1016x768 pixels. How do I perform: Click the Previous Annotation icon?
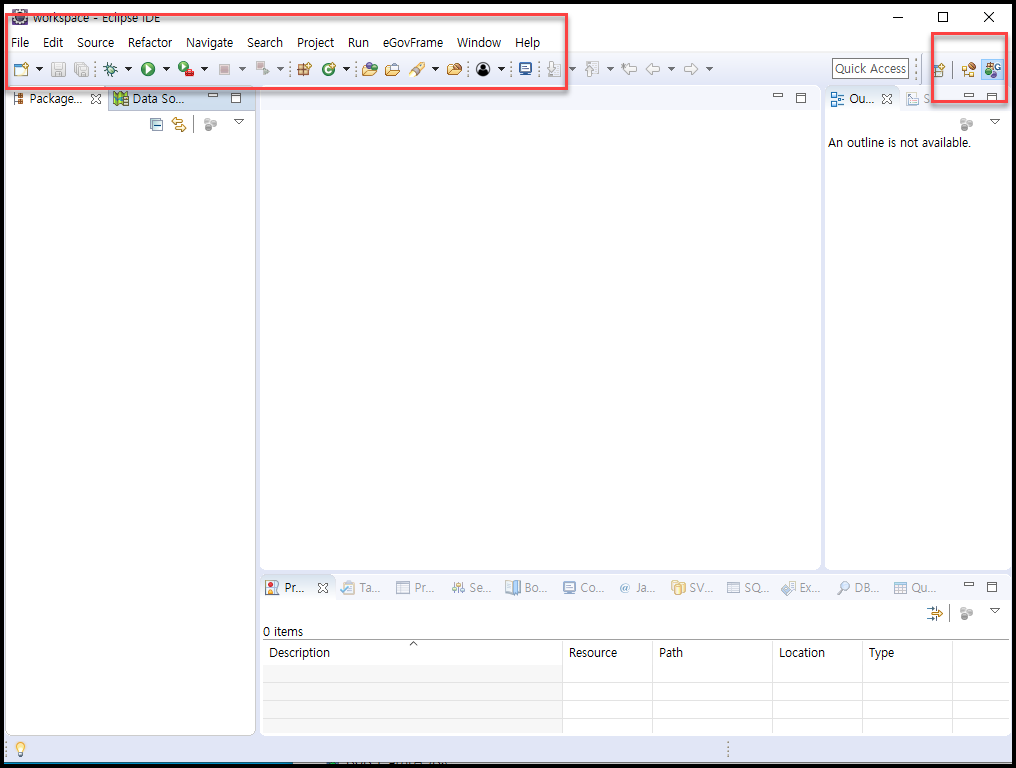tap(592, 69)
